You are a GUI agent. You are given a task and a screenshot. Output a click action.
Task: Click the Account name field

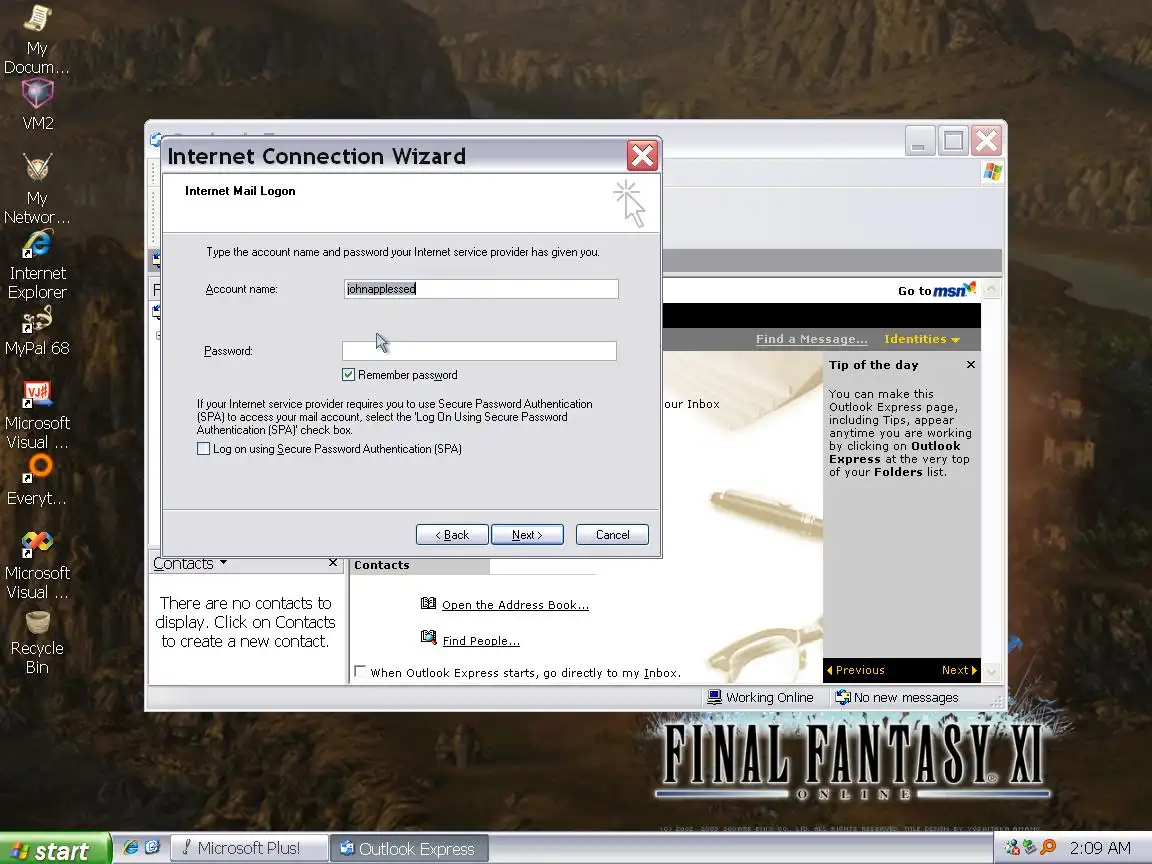coord(481,289)
